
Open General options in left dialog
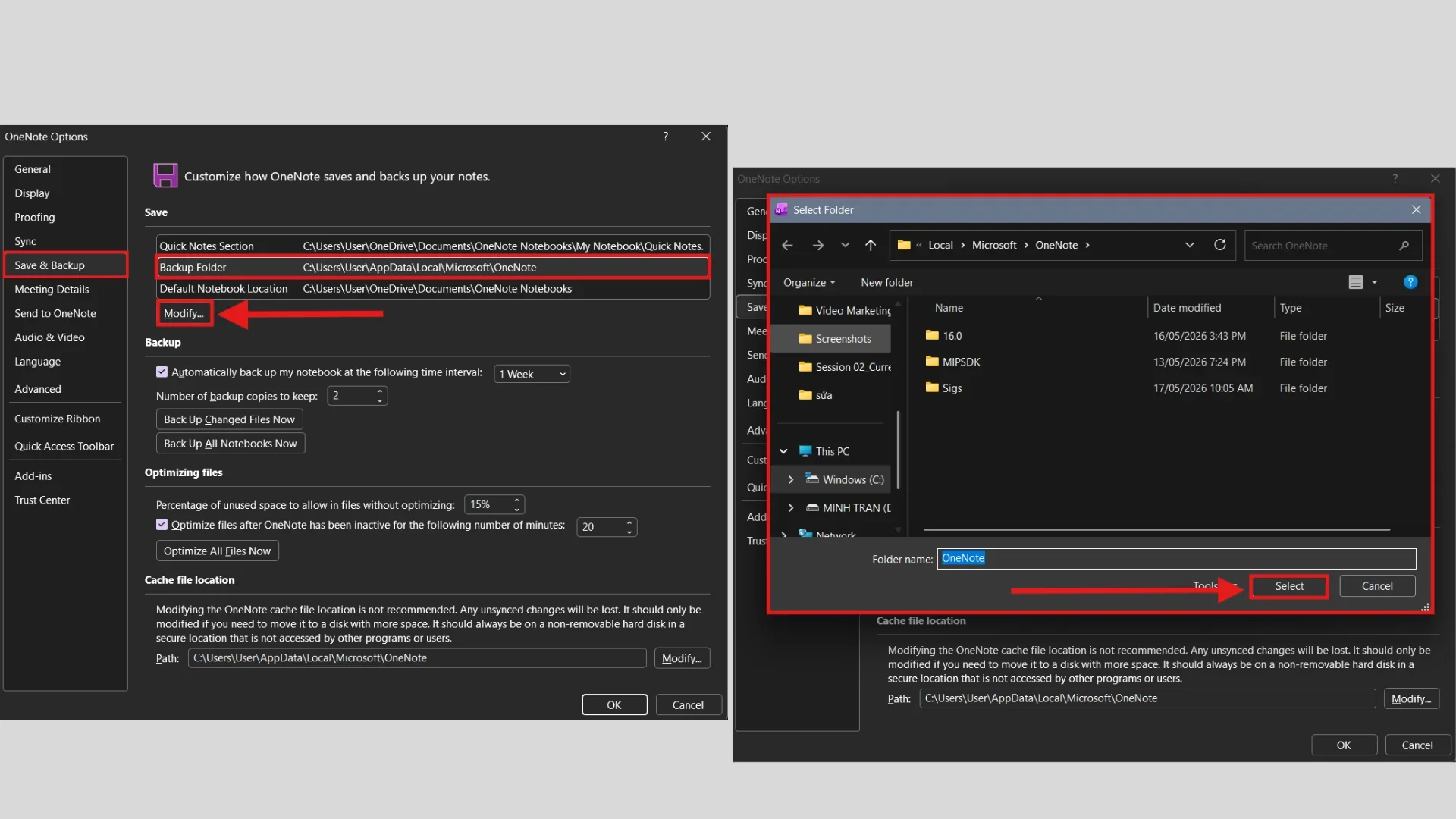tap(65, 169)
